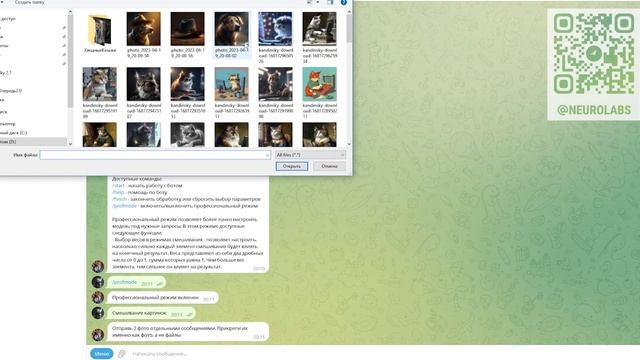Image resolution: width=640 pixels, height=360 pixels.
Task: Click the 'Профессиональный режим включен' message
Action: (162, 298)
